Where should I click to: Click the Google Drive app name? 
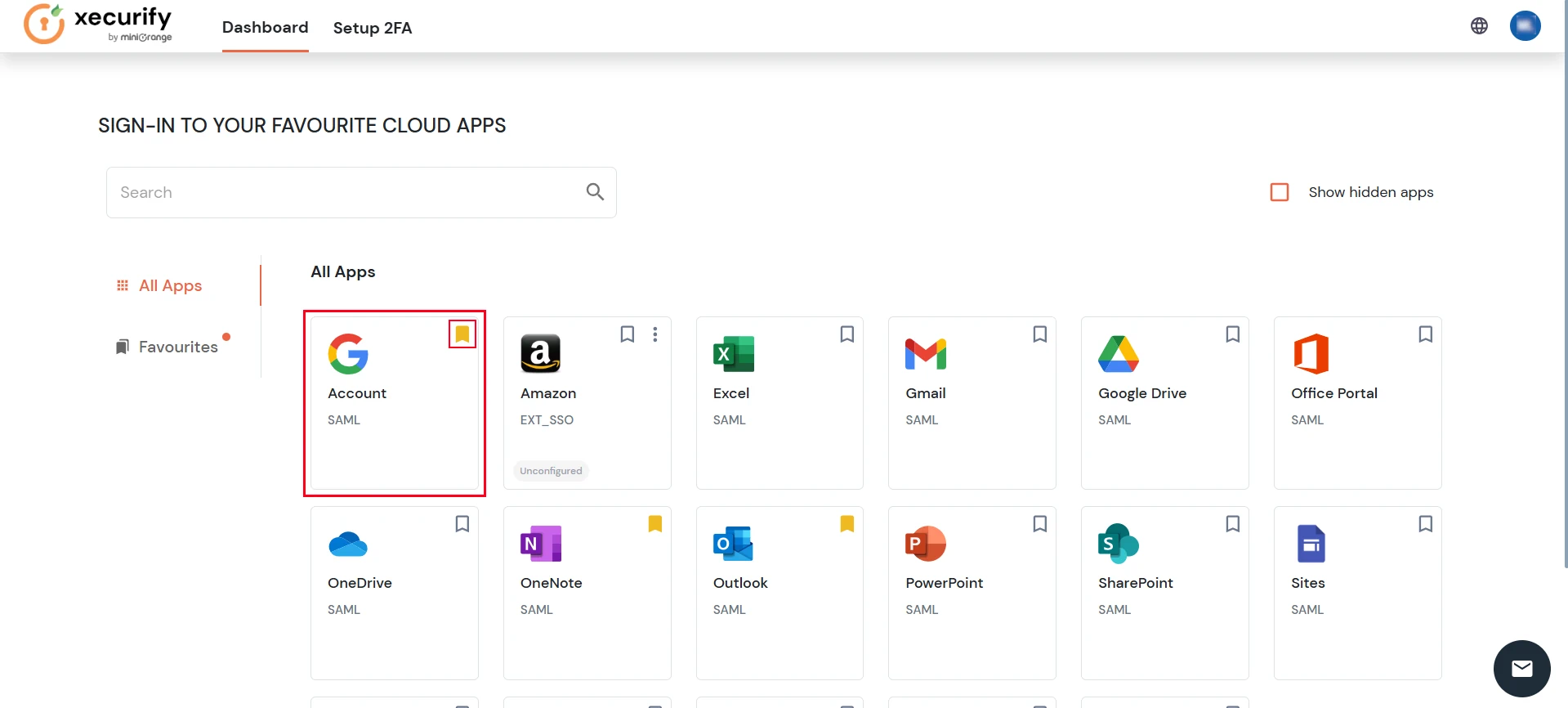[x=1142, y=393]
